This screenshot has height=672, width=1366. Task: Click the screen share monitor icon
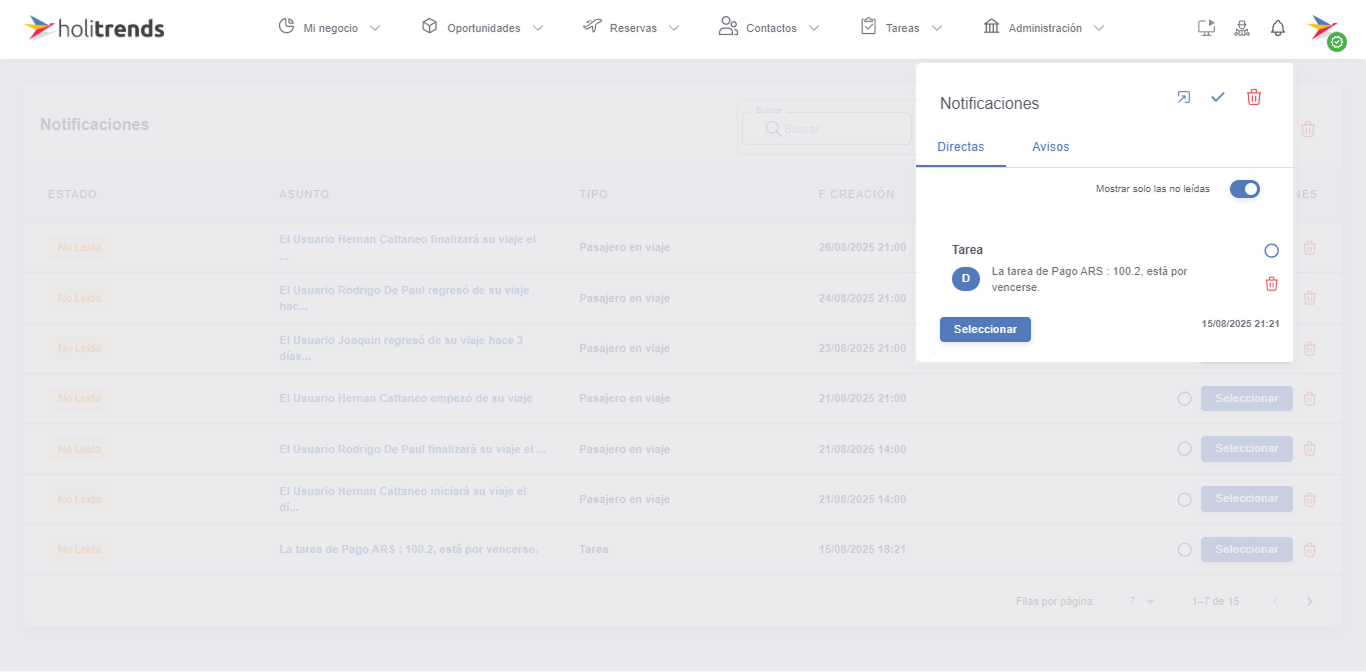[1206, 27]
